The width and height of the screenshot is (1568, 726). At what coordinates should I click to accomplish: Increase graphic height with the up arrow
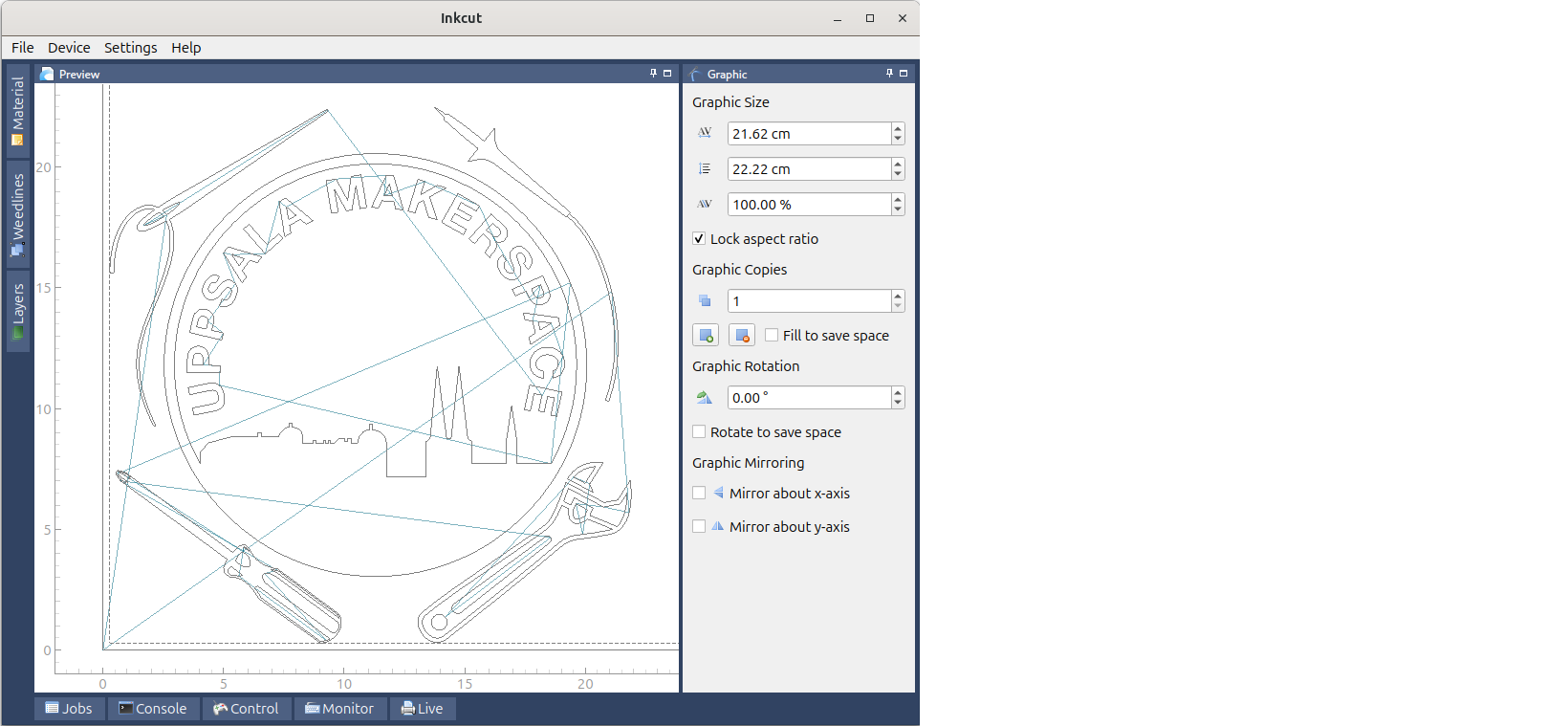pos(898,164)
